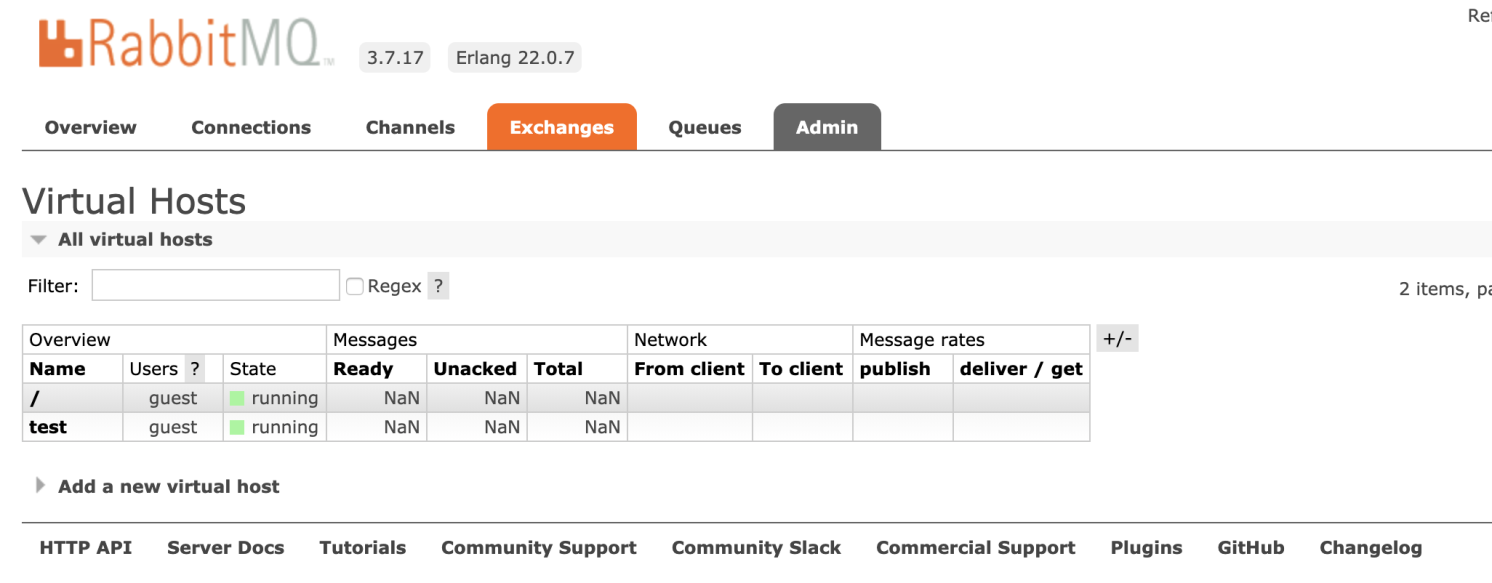
Task: Select the Queues tab
Action: 705,128
